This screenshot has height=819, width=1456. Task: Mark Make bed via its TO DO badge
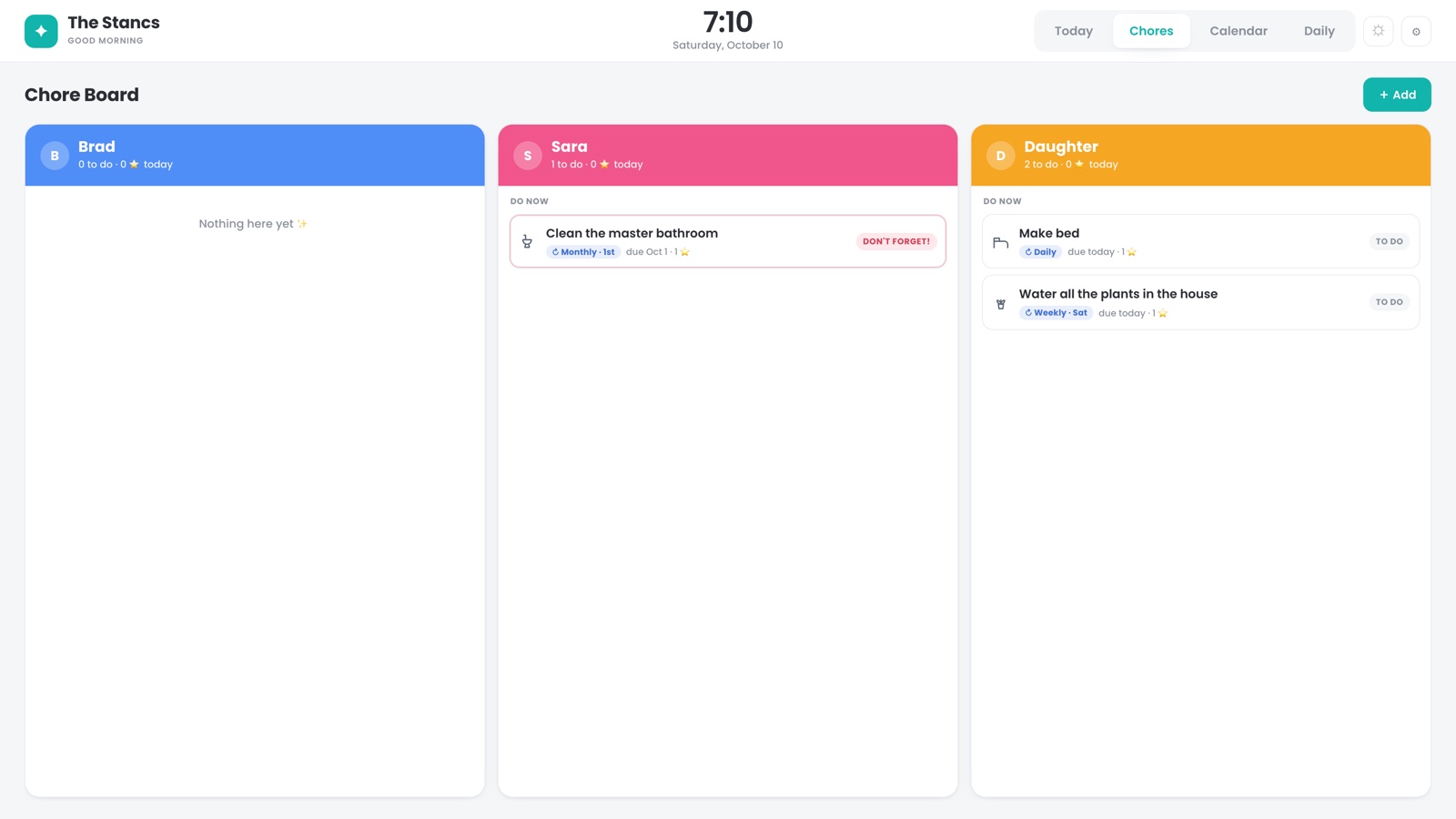click(x=1389, y=241)
